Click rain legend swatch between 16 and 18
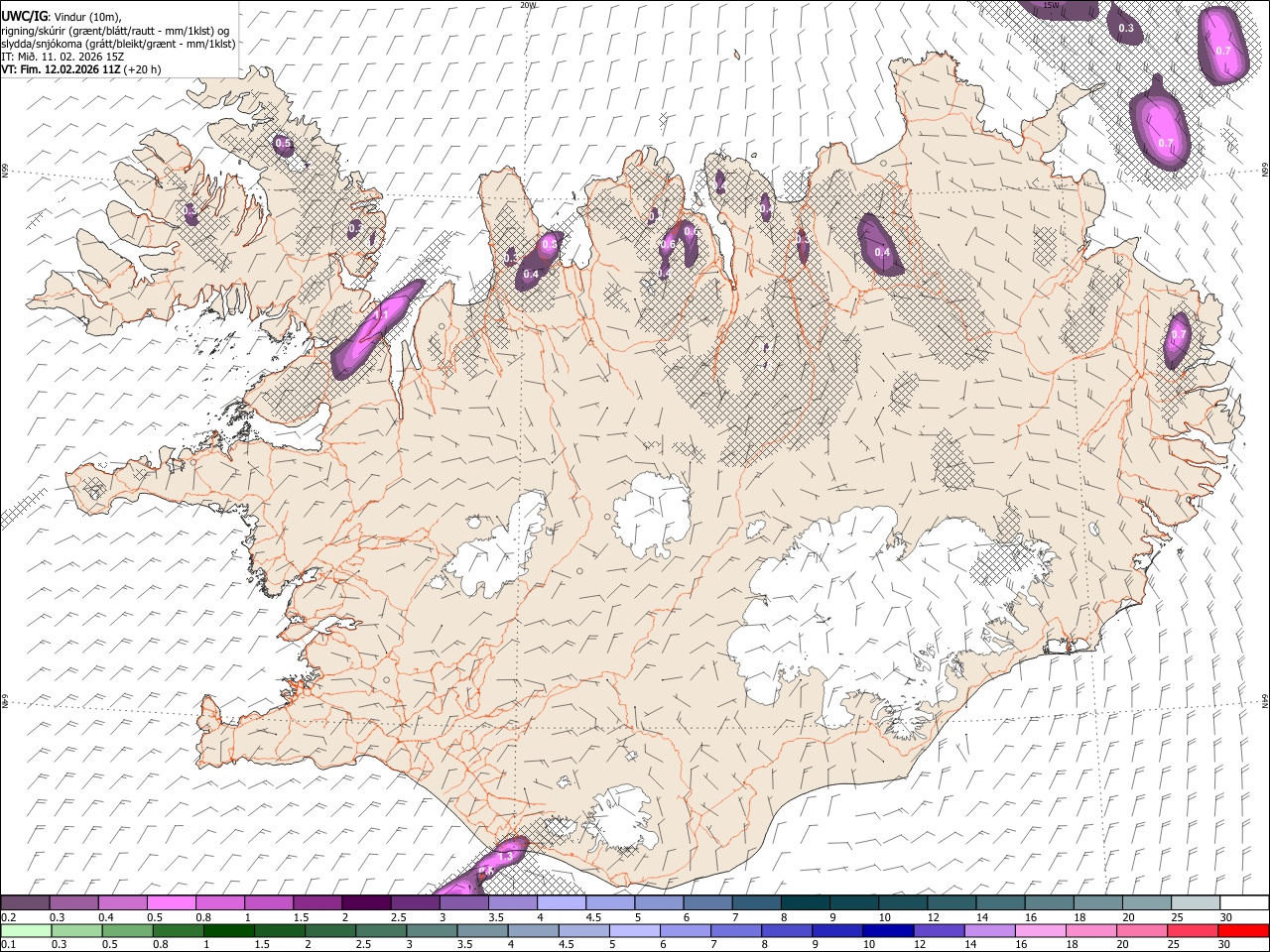The image size is (1270, 952). (x=1043, y=930)
